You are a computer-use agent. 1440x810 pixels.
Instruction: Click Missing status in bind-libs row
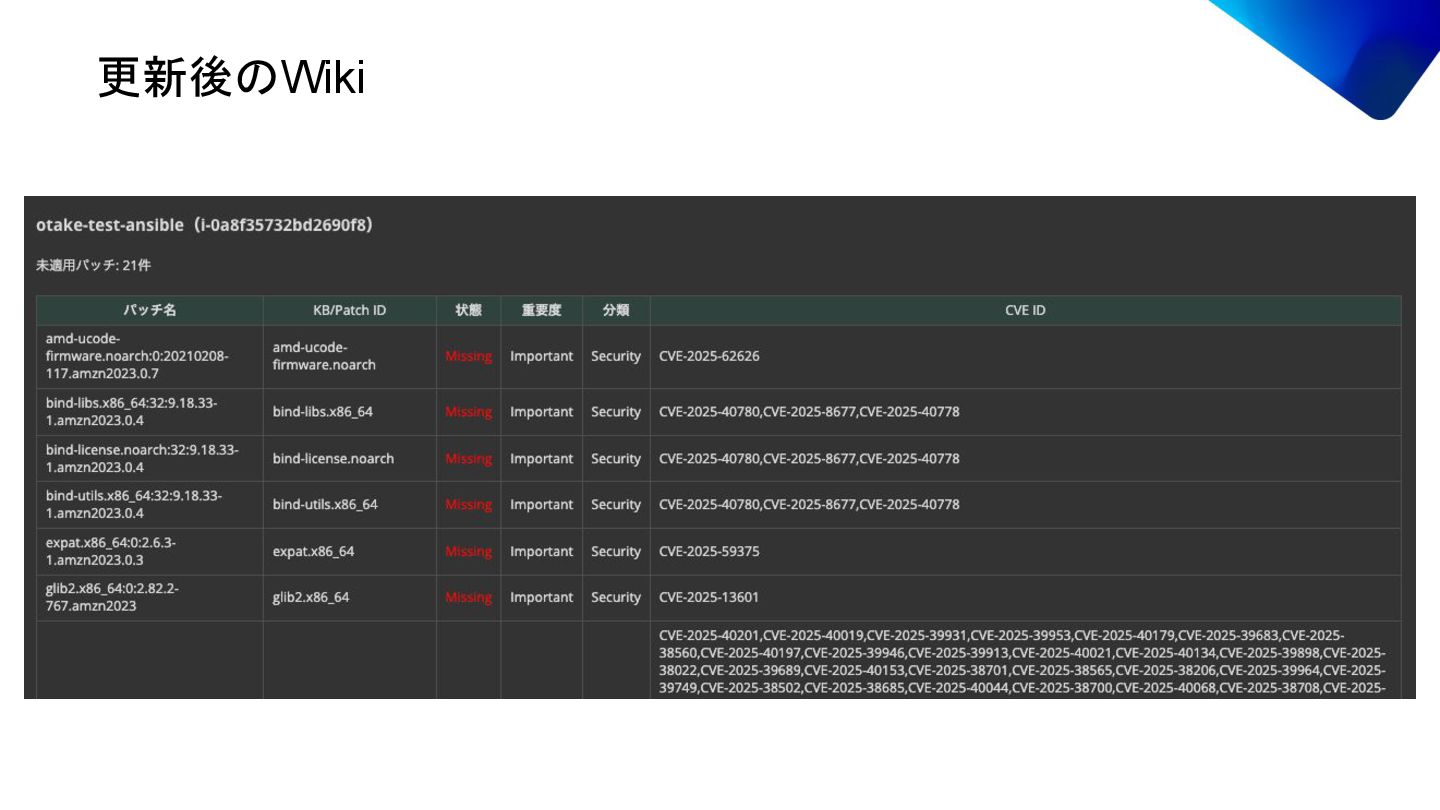[468, 412]
